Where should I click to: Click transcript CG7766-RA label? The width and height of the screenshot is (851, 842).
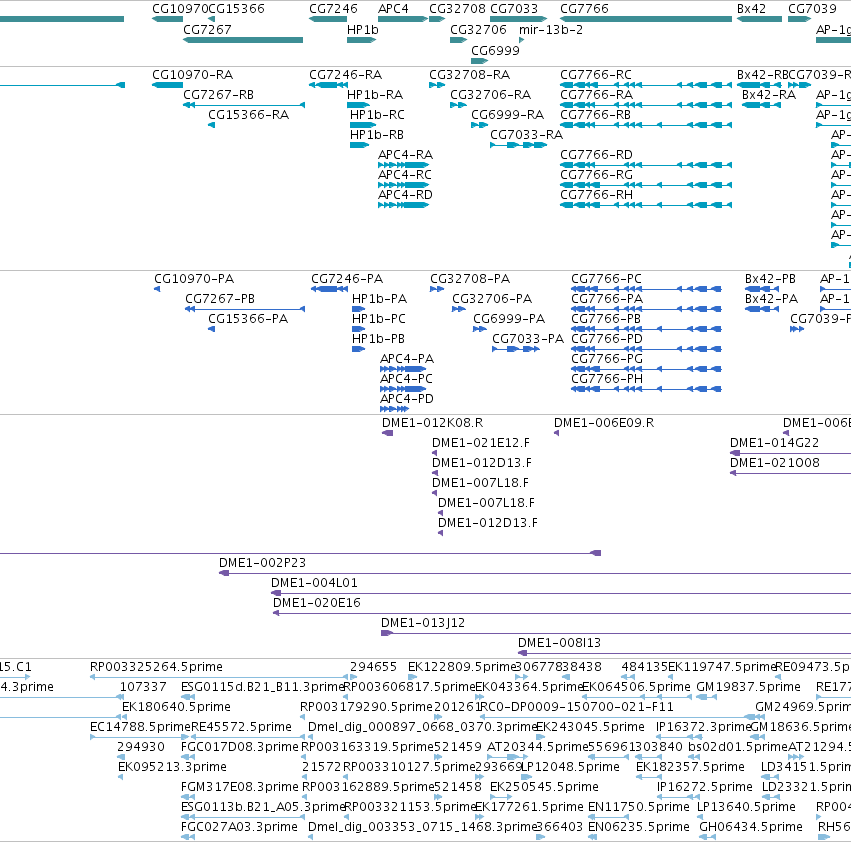pos(596,94)
